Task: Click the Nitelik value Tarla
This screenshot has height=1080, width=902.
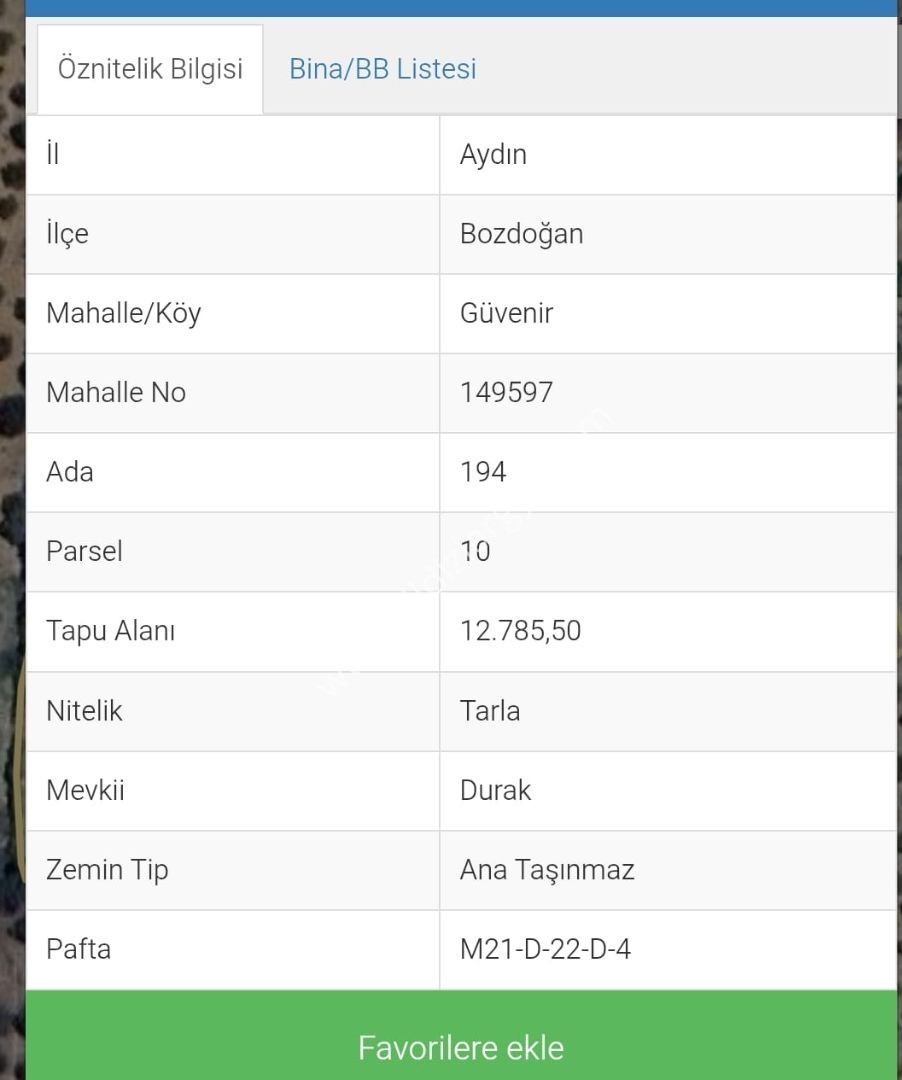Action: [490, 711]
